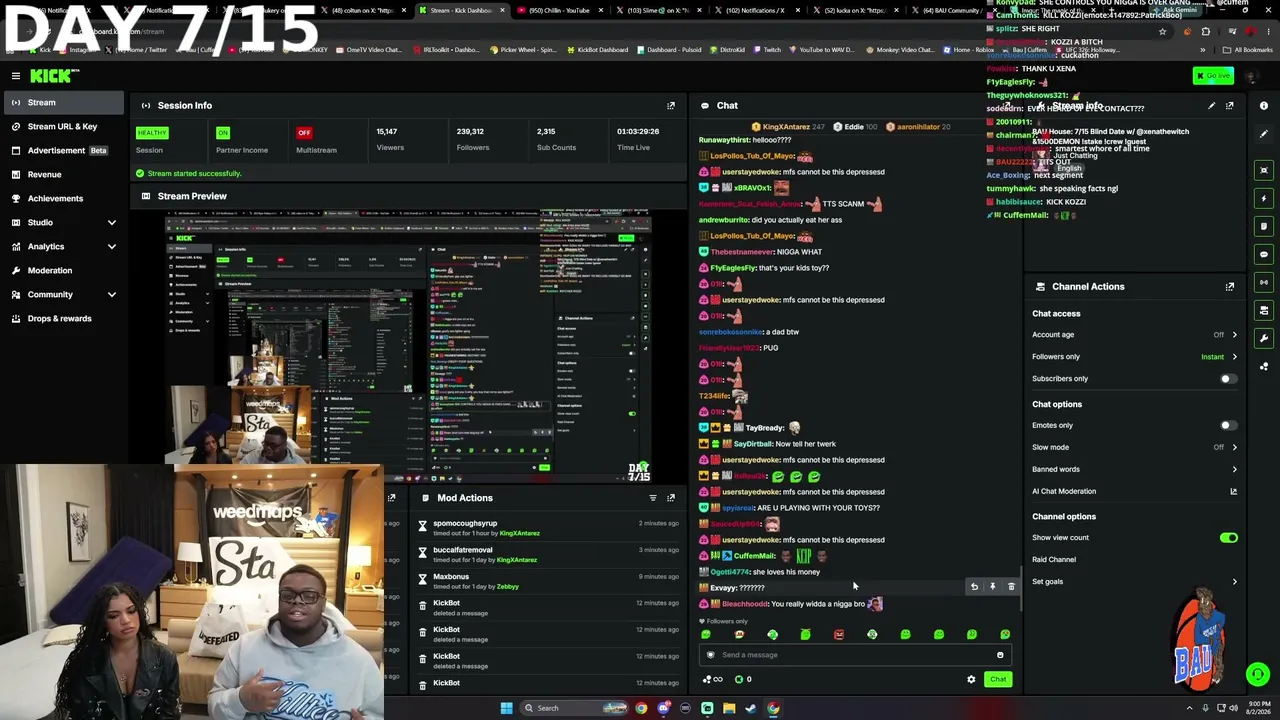1280x720 pixels.
Task: Disable Show view count
Action: pyautogui.click(x=1229, y=538)
